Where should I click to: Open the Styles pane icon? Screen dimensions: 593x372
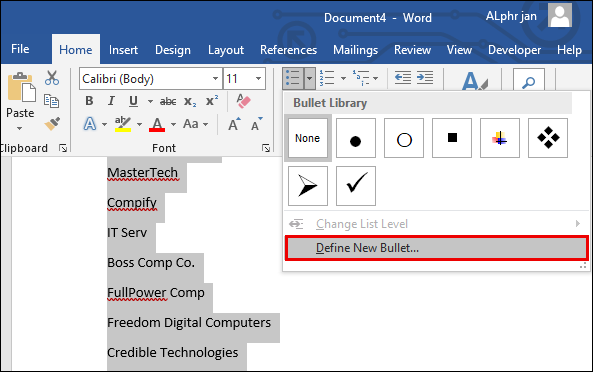pyautogui.click(x=474, y=81)
